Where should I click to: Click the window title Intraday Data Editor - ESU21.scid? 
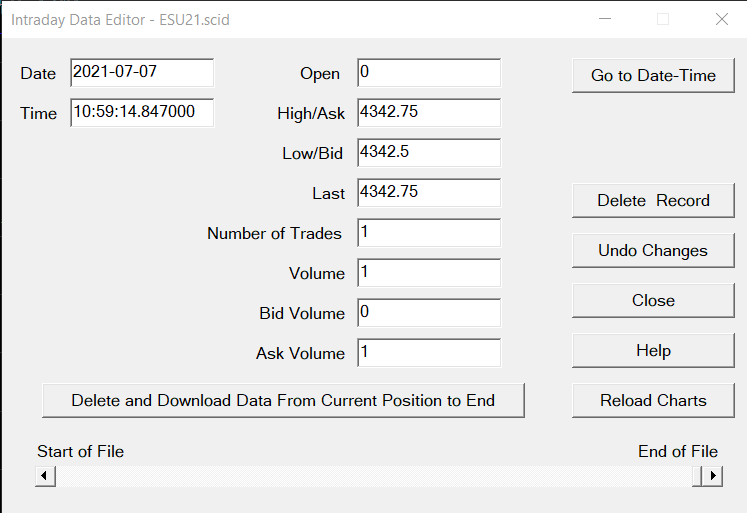tap(120, 20)
